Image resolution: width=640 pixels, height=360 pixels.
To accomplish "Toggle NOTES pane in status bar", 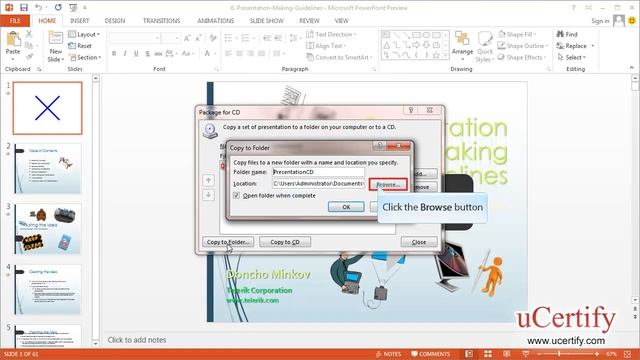I will coord(388,354).
